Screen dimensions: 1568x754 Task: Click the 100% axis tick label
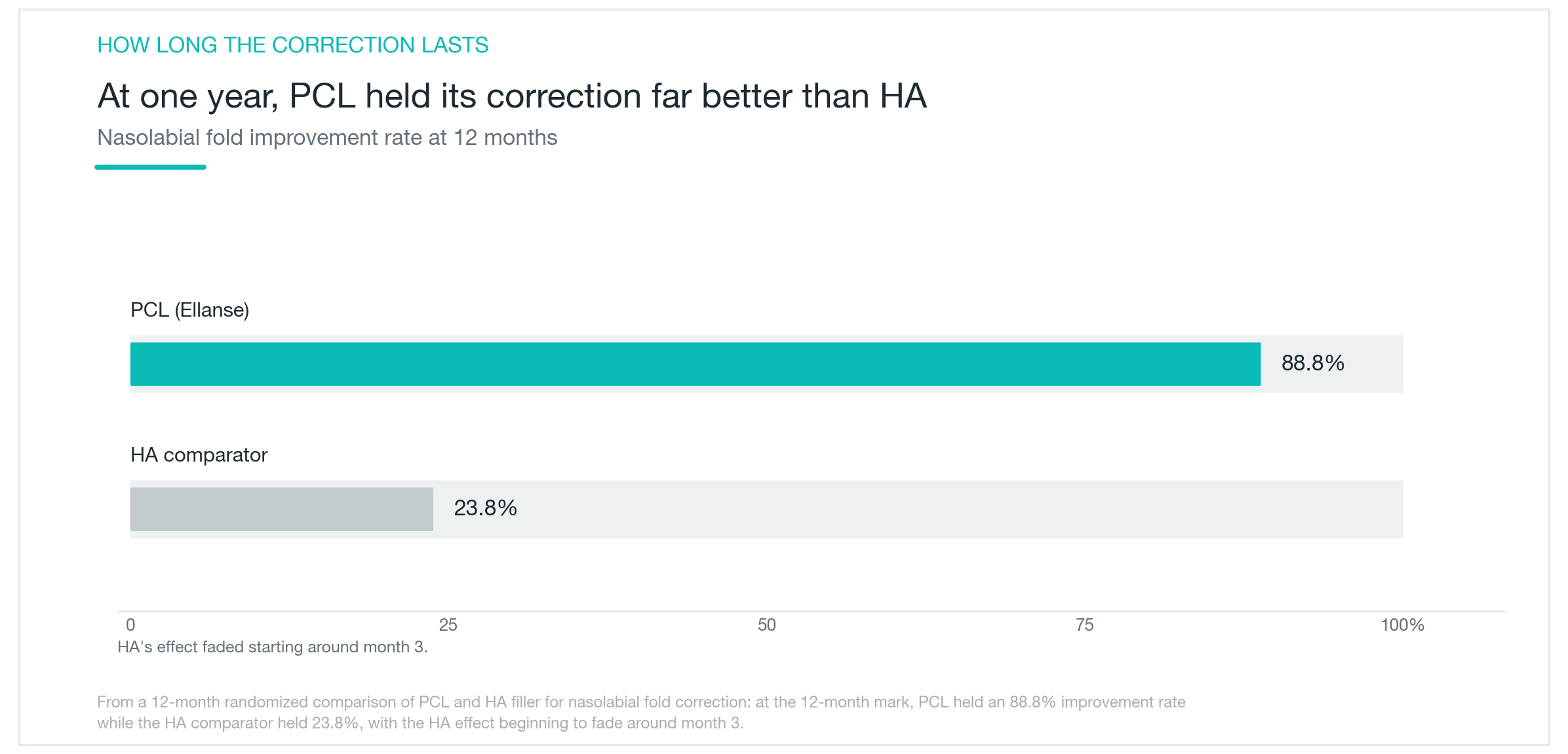pyautogui.click(x=1402, y=625)
